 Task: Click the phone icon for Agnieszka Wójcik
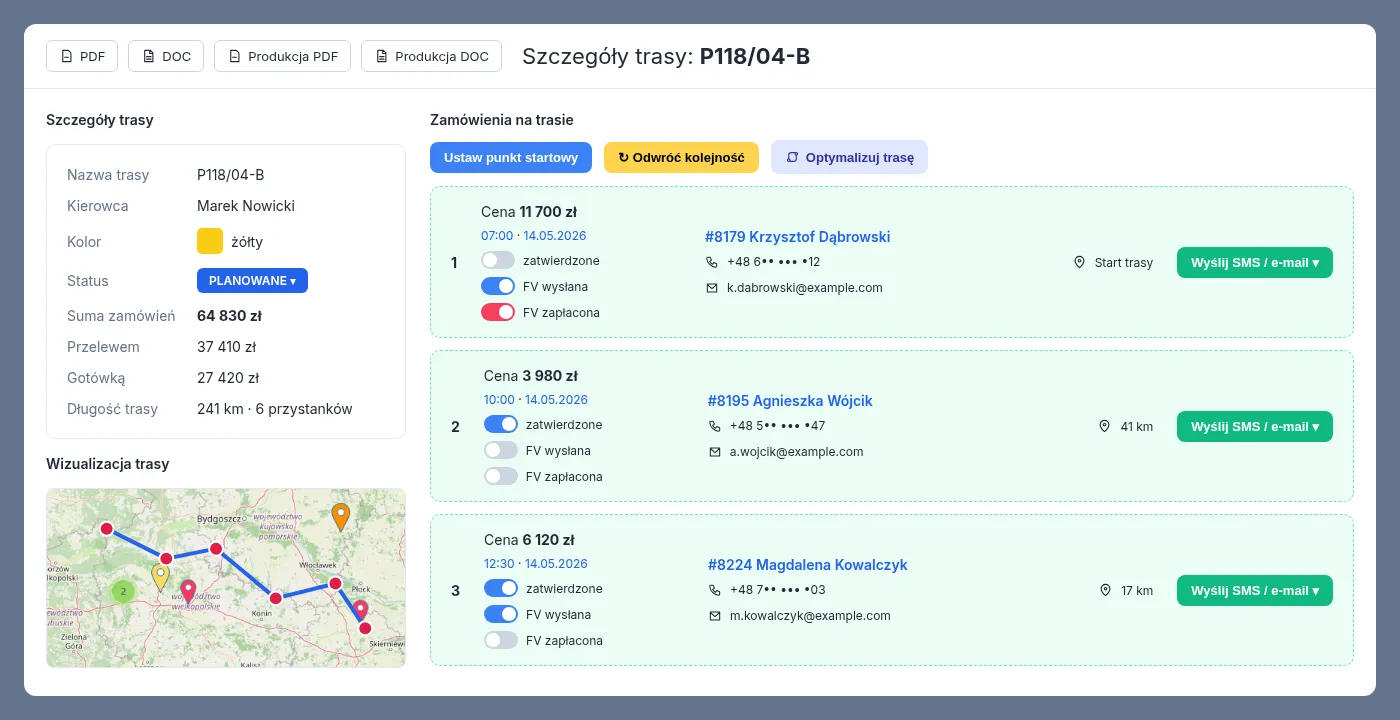pos(714,426)
